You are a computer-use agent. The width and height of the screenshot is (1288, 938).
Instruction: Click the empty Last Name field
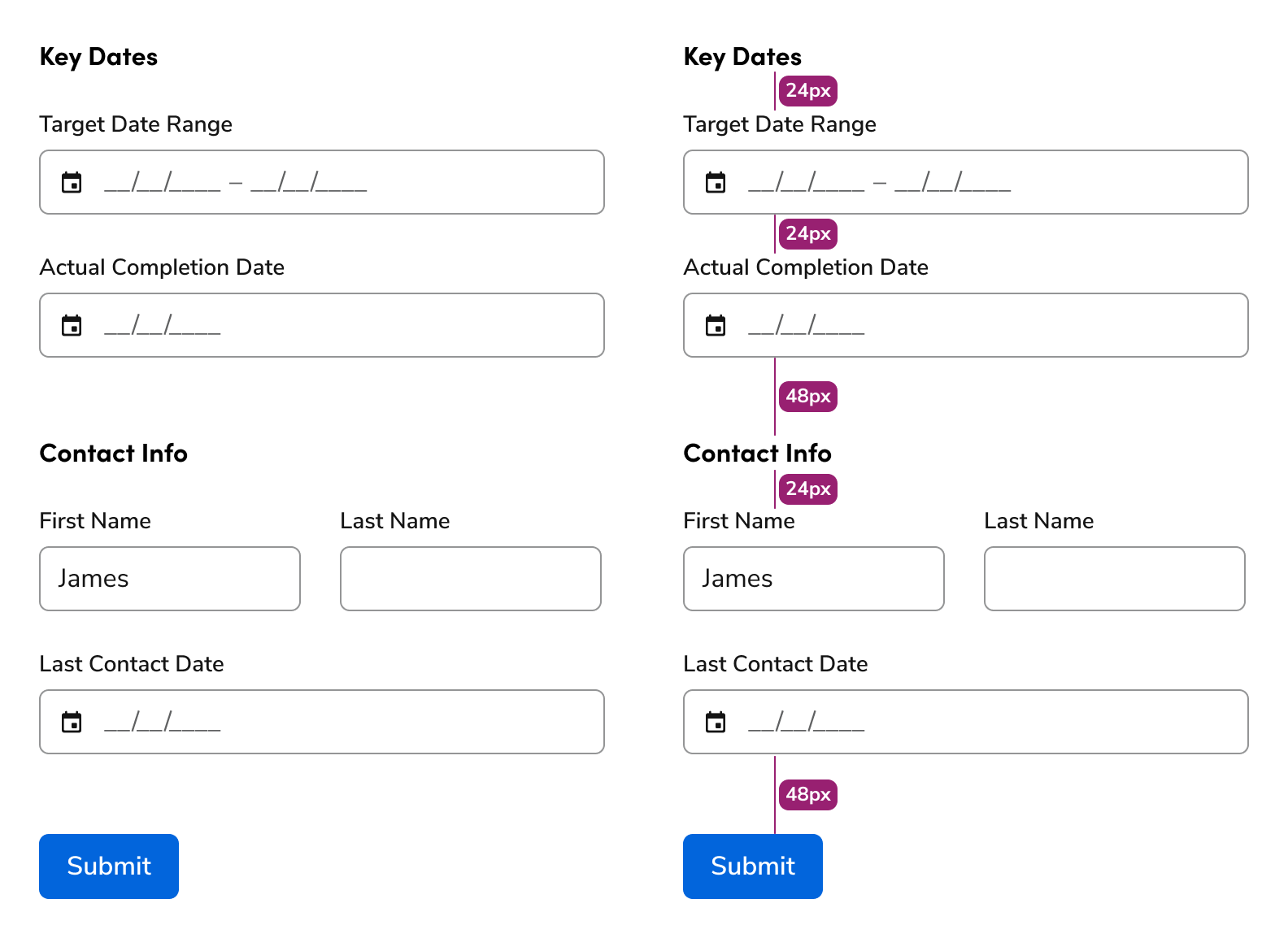tap(470, 579)
